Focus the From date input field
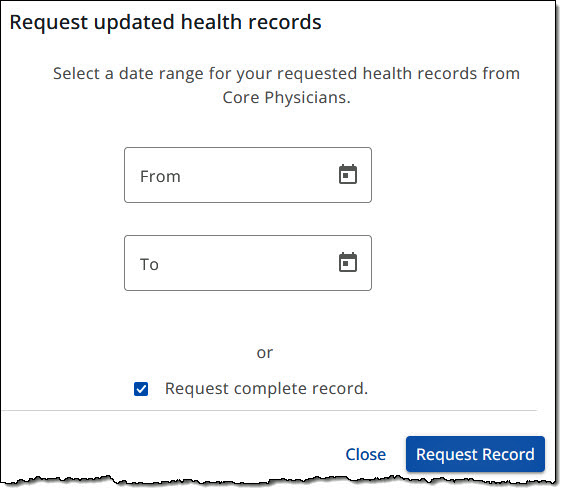 (248, 175)
